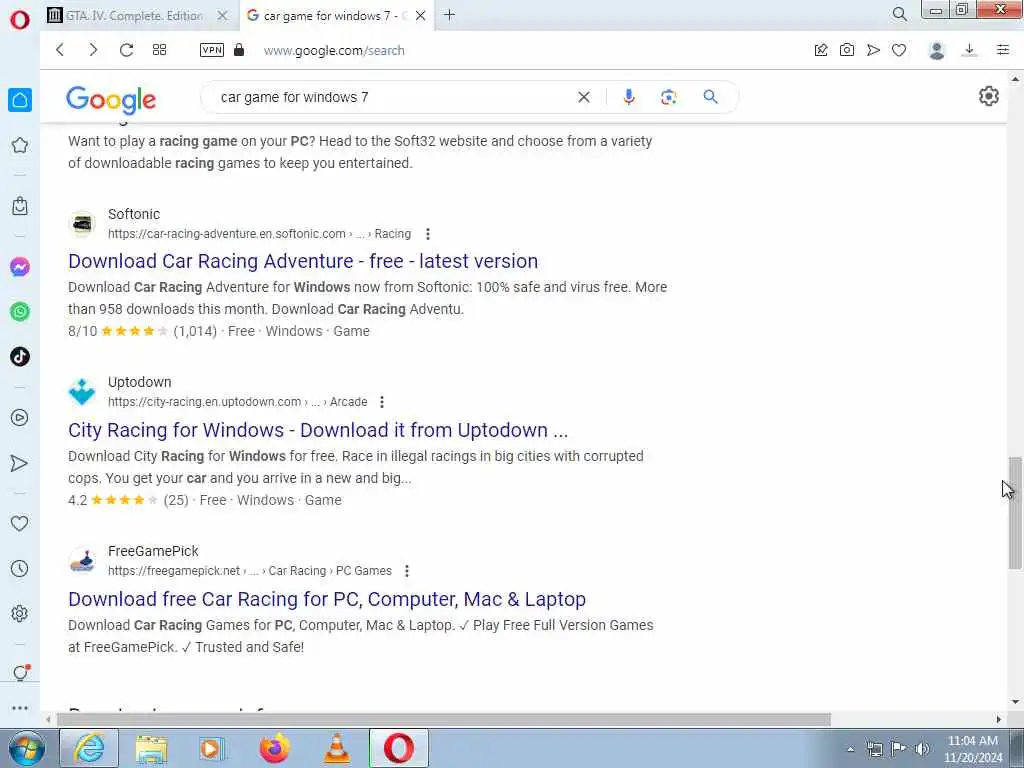Open the downloads icon
Screen dimensions: 1024x768
coord(970,50)
